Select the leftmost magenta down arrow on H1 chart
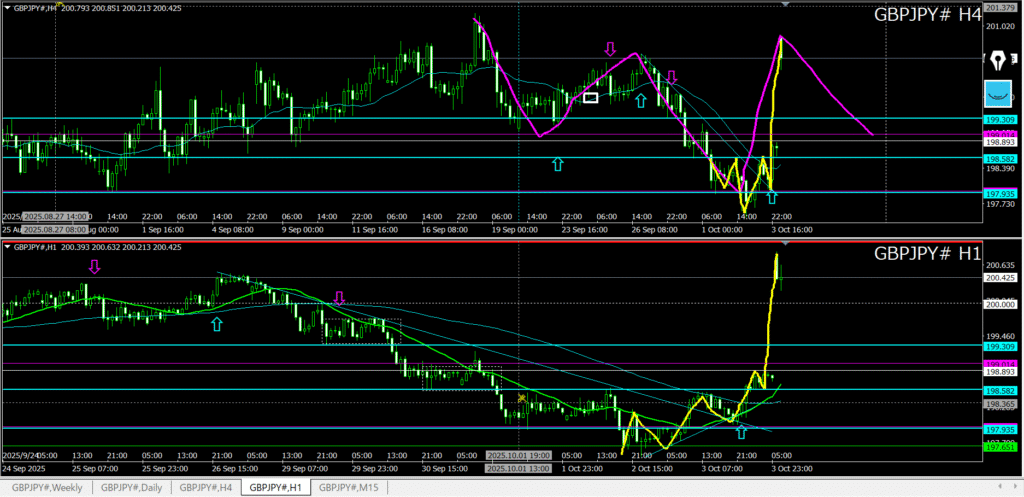1024x497 pixels. [x=95, y=266]
